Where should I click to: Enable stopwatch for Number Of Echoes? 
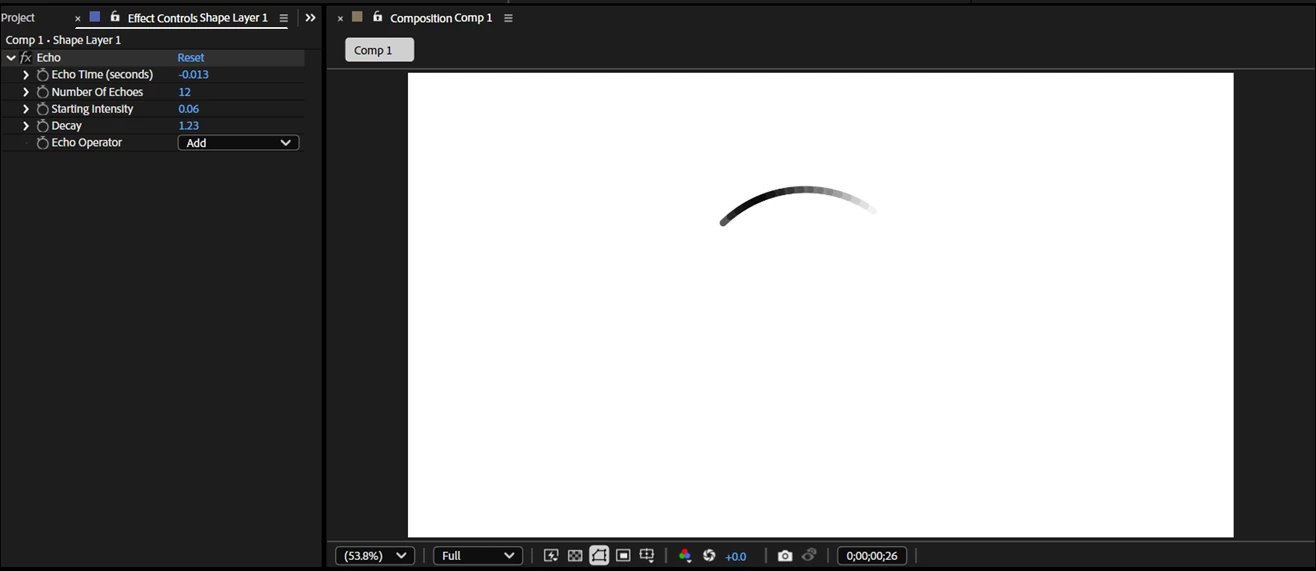42,92
